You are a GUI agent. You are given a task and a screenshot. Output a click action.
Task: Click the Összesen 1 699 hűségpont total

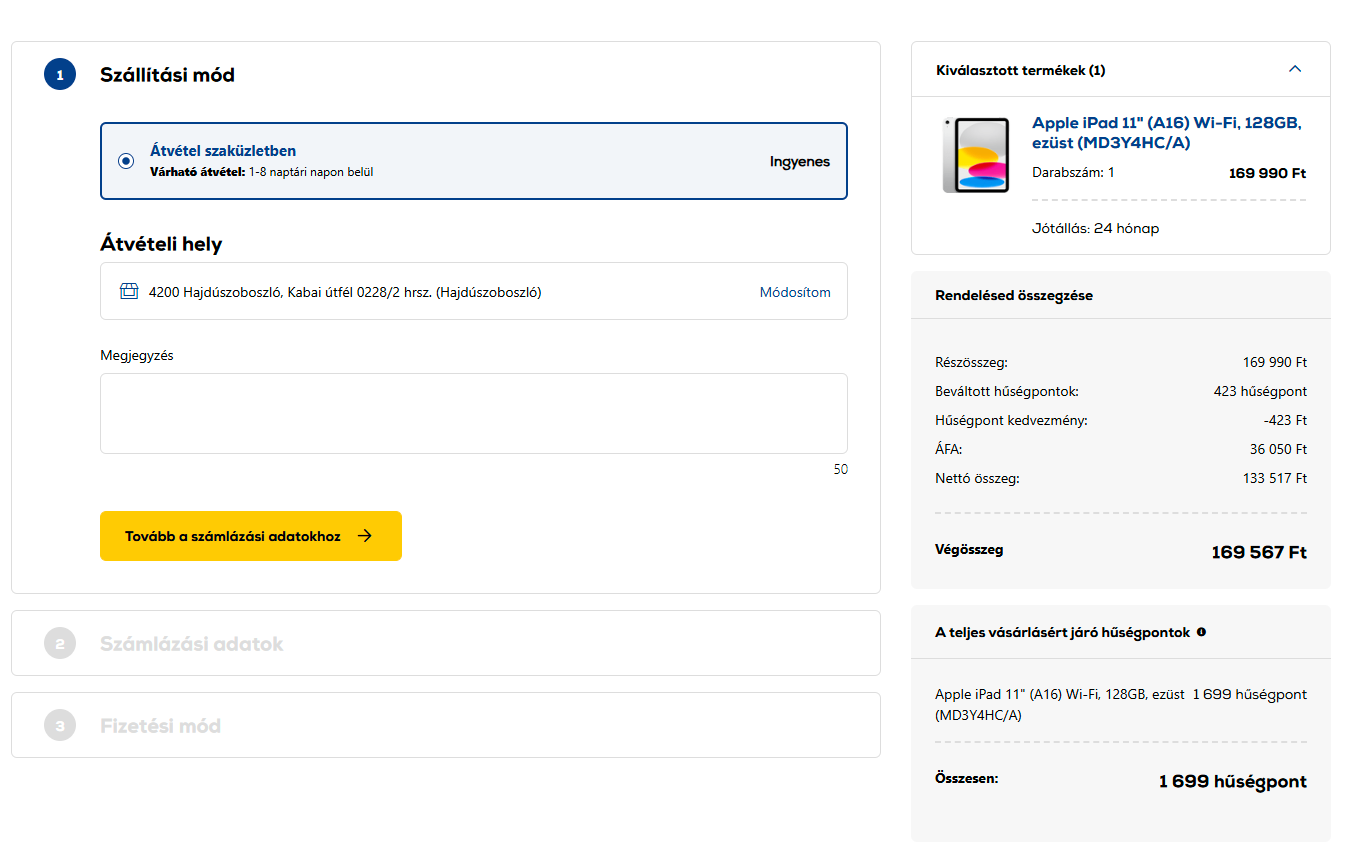coord(1233,781)
